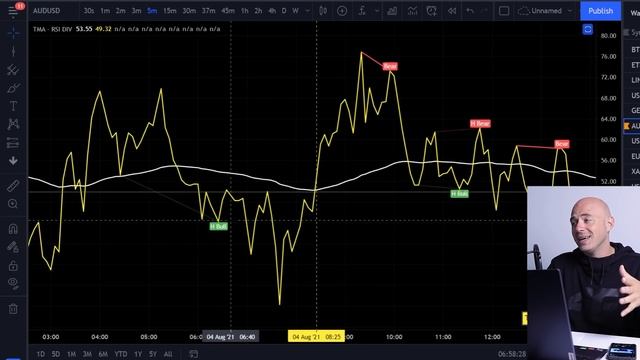This screenshot has width=640, height=360.
Task: Switch to the 3m timeframe
Action: tap(136, 11)
